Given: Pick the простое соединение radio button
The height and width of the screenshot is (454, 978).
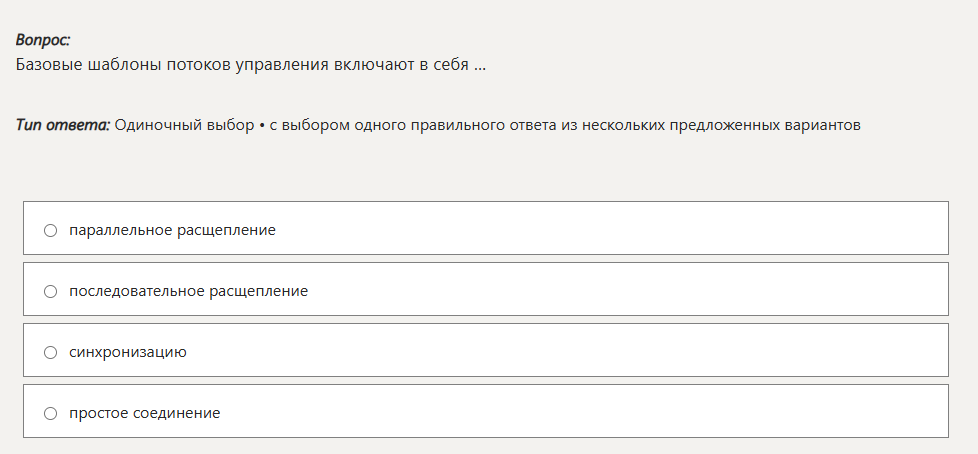Looking at the screenshot, I should (x=51, y=413).
